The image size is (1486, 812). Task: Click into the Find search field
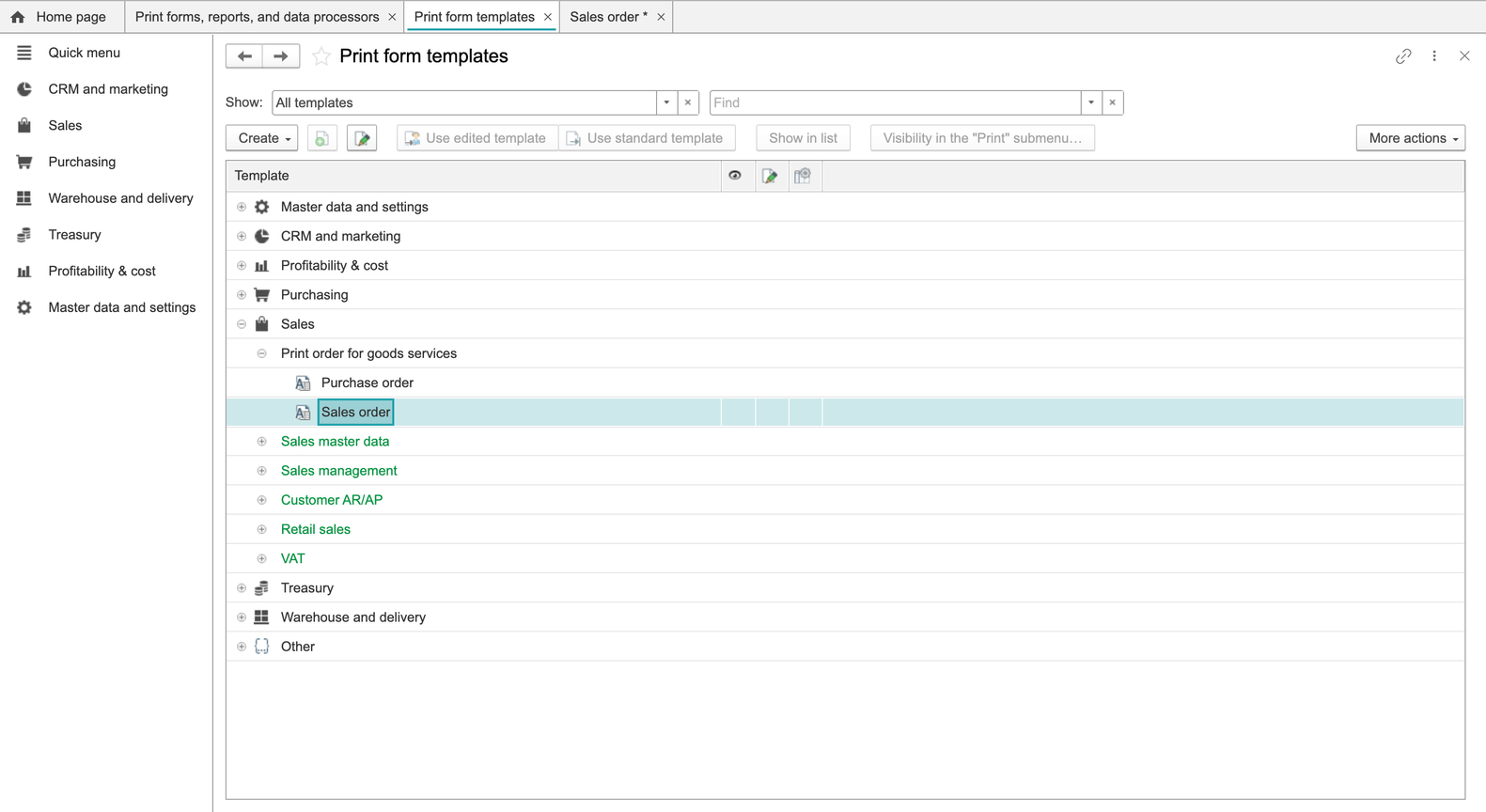pos(896,102)
